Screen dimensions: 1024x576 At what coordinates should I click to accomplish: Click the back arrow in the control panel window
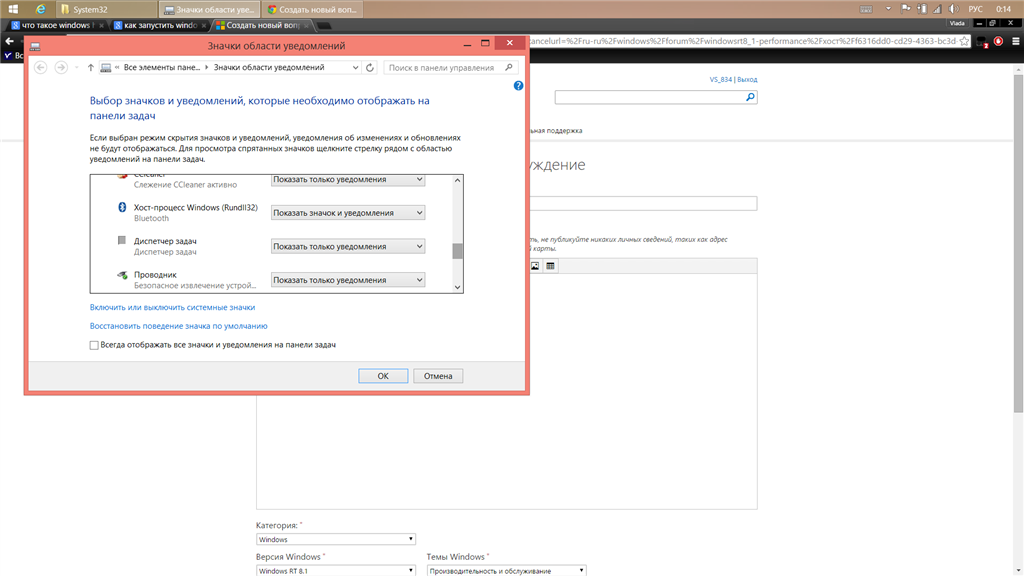click(40, 67)
